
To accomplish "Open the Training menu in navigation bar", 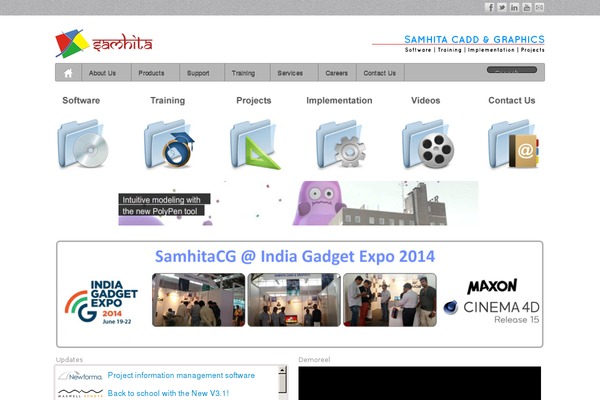I will (x=243, y=73).
